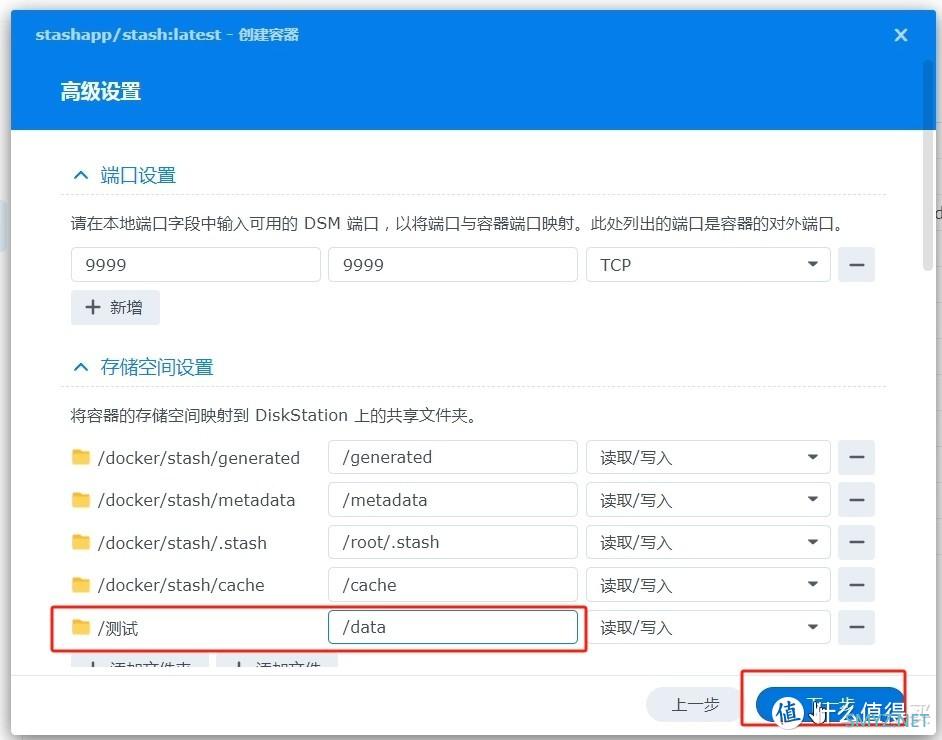Edit the /cache mount path field

[x=452, y=584]
